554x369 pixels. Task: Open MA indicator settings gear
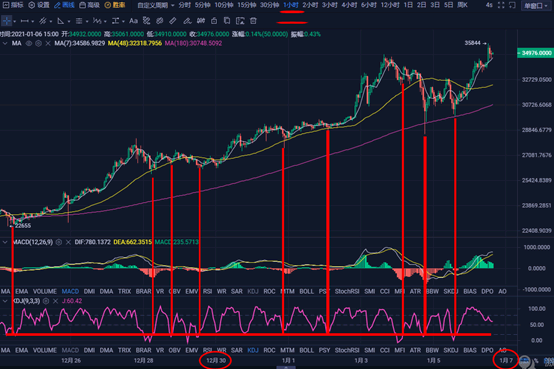click(x=38, y=43)
